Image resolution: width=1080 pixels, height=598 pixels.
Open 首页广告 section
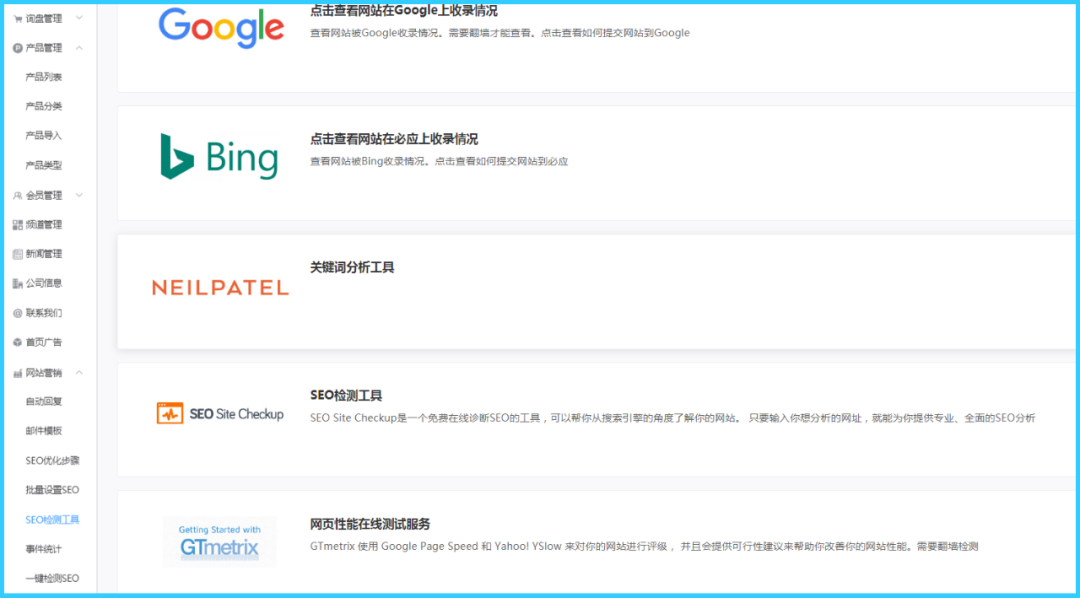[x=43, y=342]
